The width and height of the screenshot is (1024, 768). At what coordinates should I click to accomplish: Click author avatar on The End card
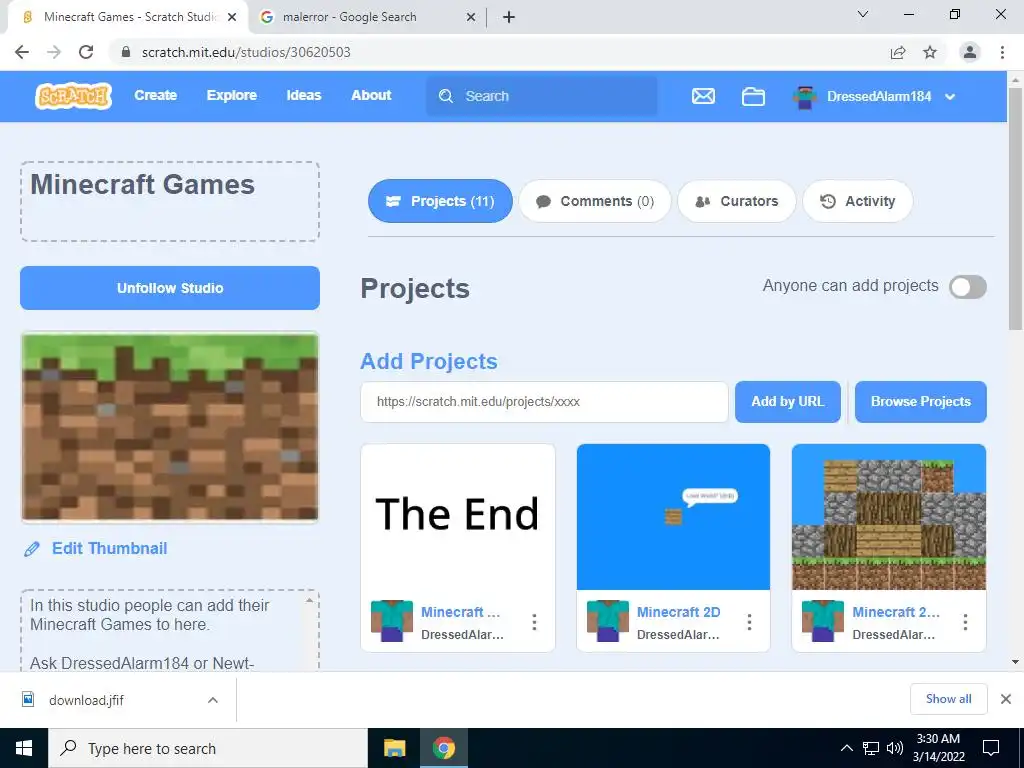(x=392, y=621)
